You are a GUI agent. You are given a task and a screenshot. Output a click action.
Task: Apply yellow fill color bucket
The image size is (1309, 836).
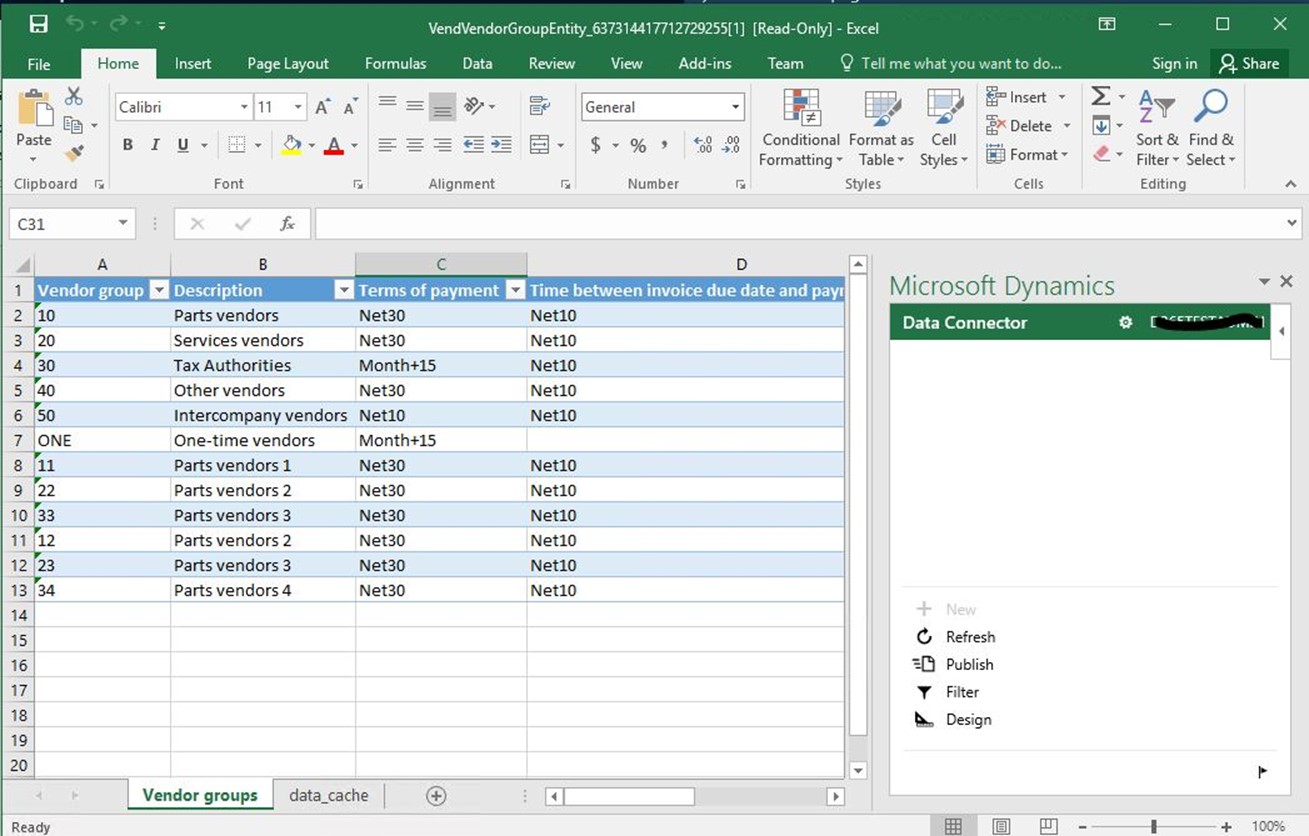pyautogui.click(x=291, y=145)
